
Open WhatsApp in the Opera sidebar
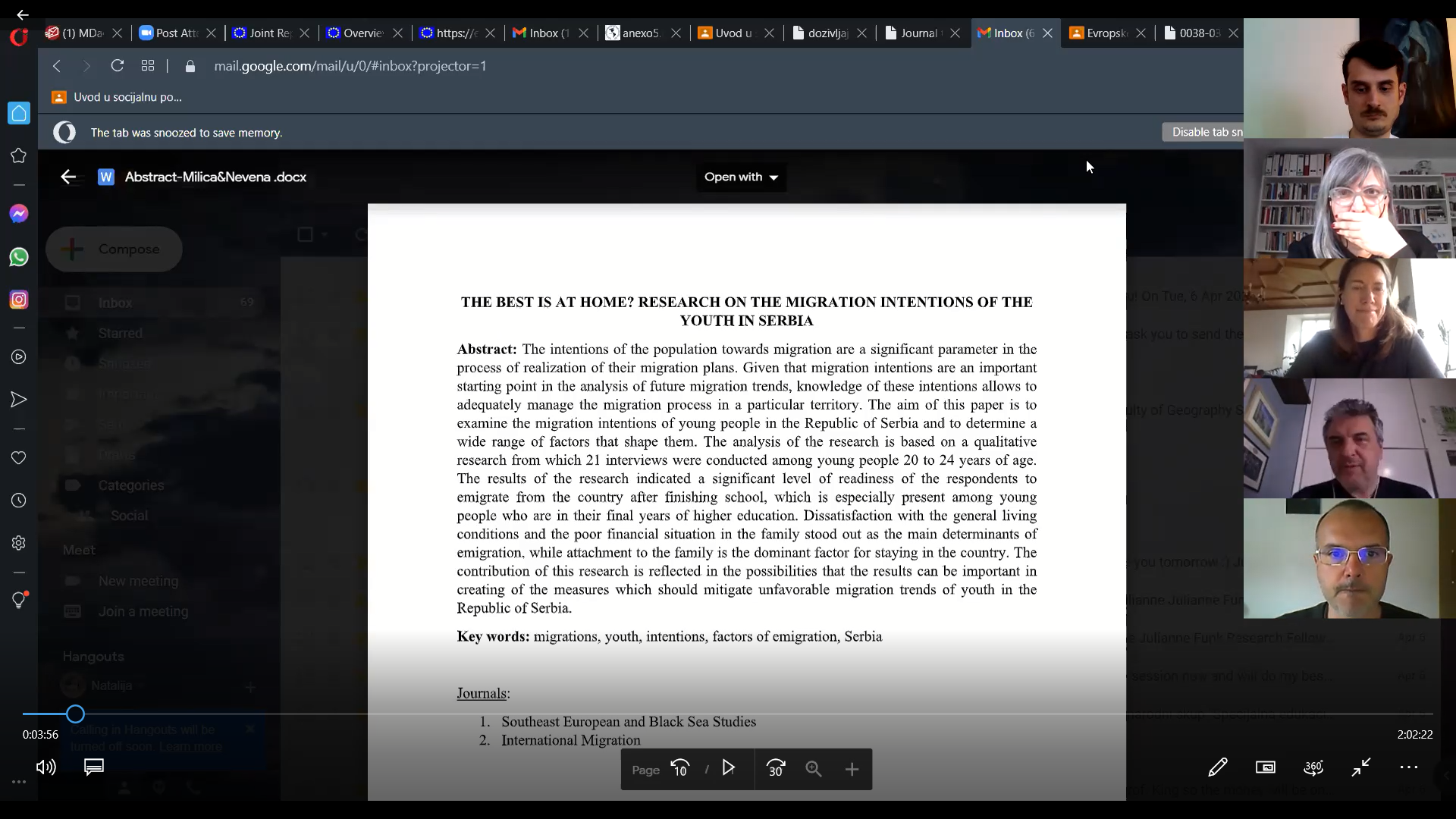click(x=19, y=257)
